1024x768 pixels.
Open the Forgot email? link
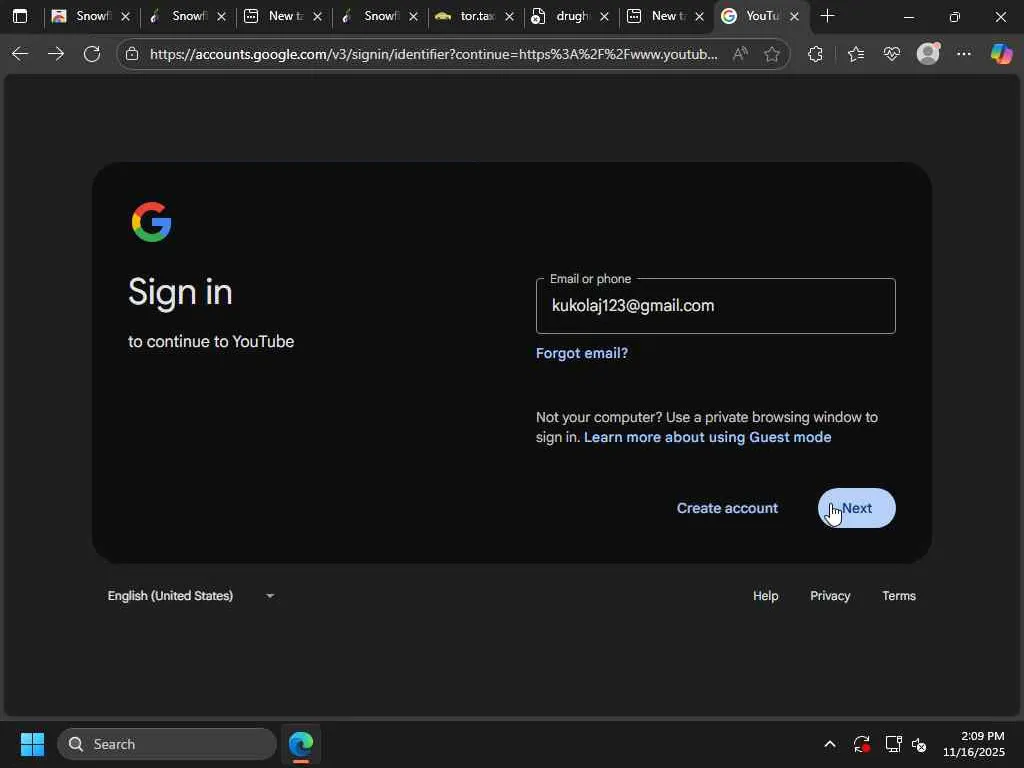pyautogui.click(x=582, y=353)
